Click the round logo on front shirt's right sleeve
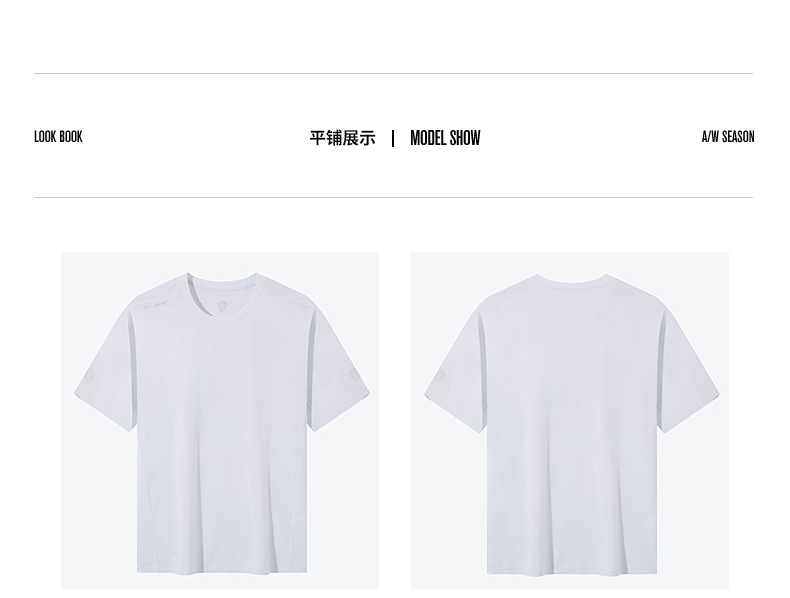This screenshot has height=598, width=790. [353, 375]
